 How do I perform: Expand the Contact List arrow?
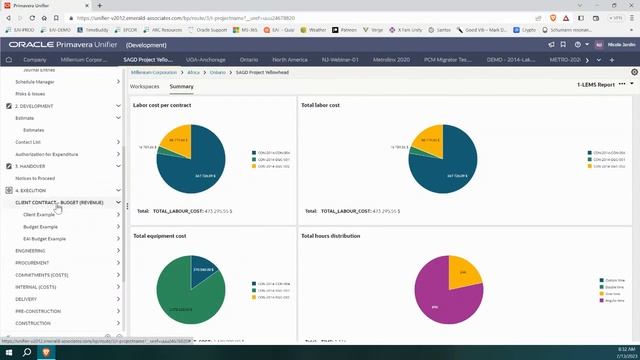(x=118, y=142)
